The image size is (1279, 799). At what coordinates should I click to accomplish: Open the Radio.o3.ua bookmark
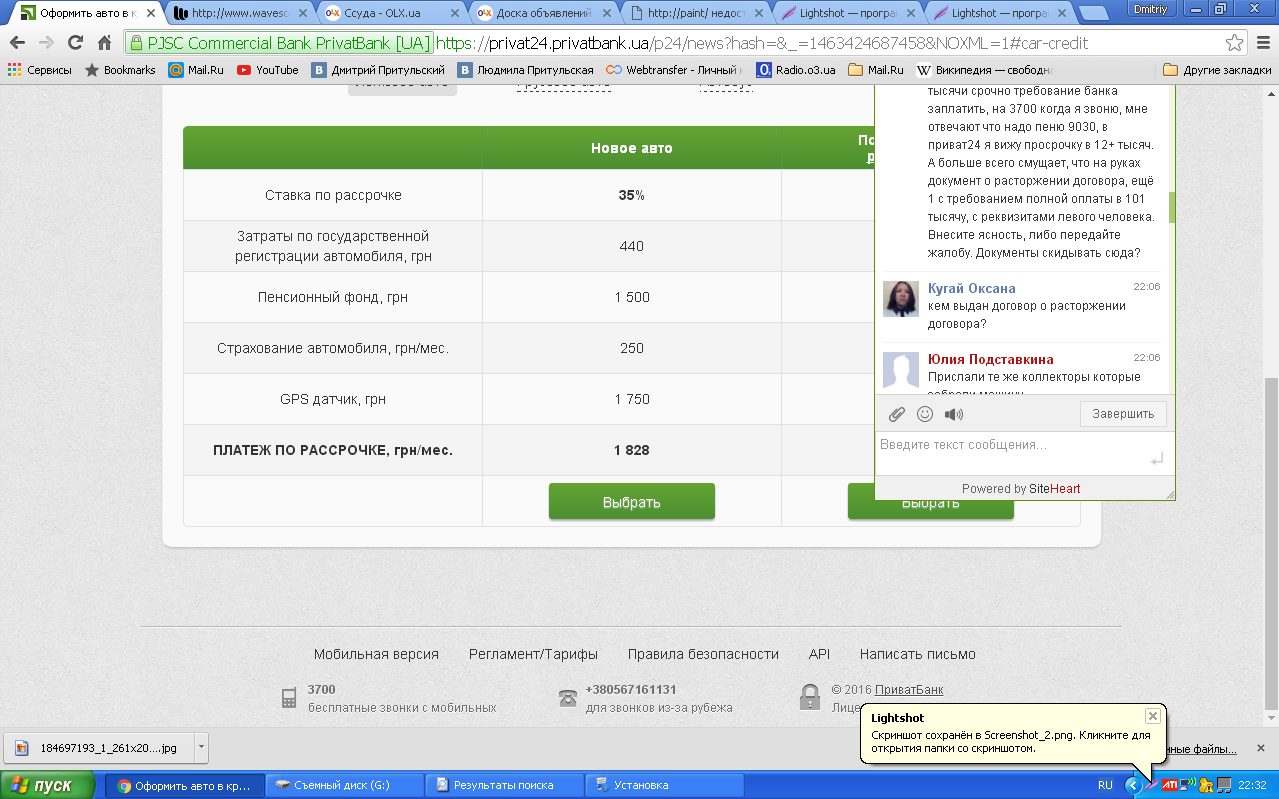796,70
